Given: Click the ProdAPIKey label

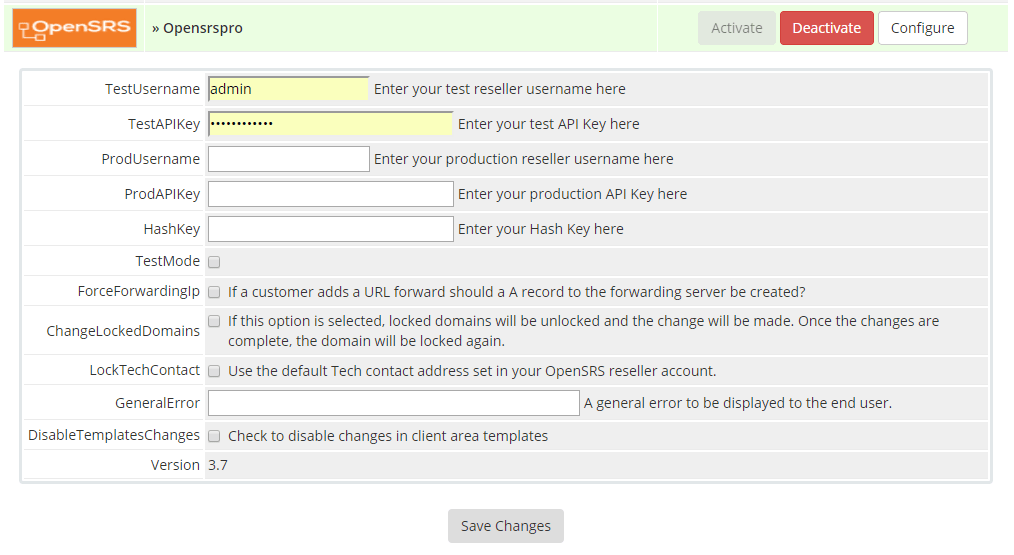Looking at the screenshot, I should [x=162, y=193].
